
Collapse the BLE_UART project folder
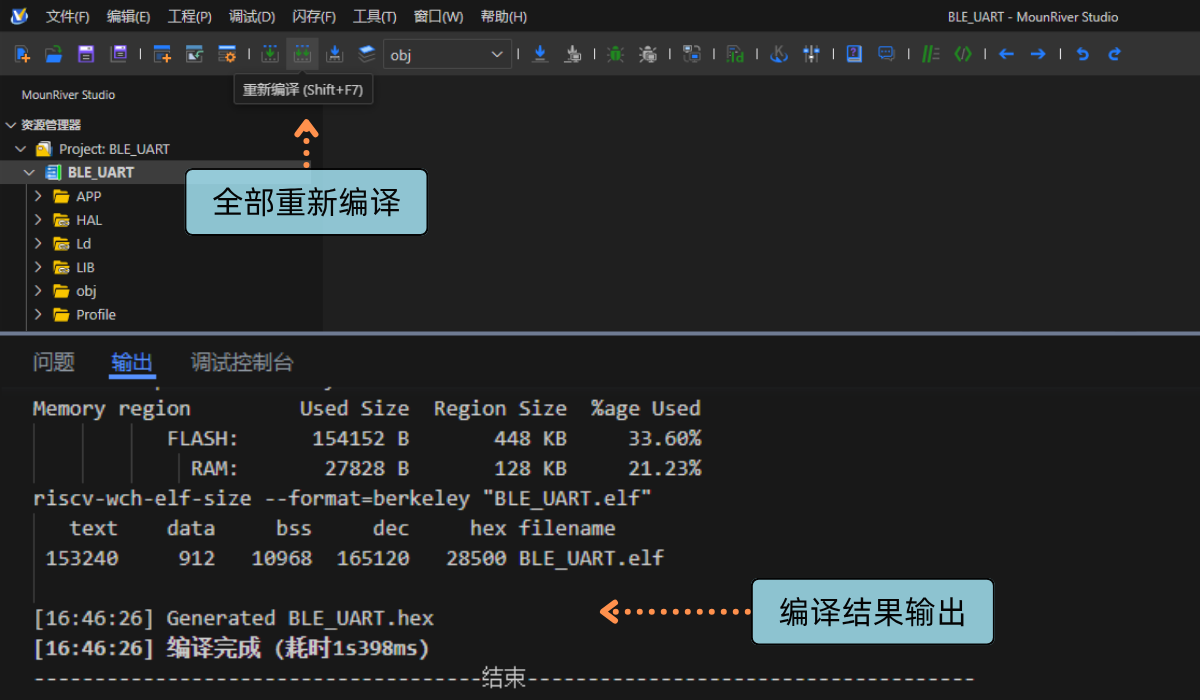click(29, 172)
